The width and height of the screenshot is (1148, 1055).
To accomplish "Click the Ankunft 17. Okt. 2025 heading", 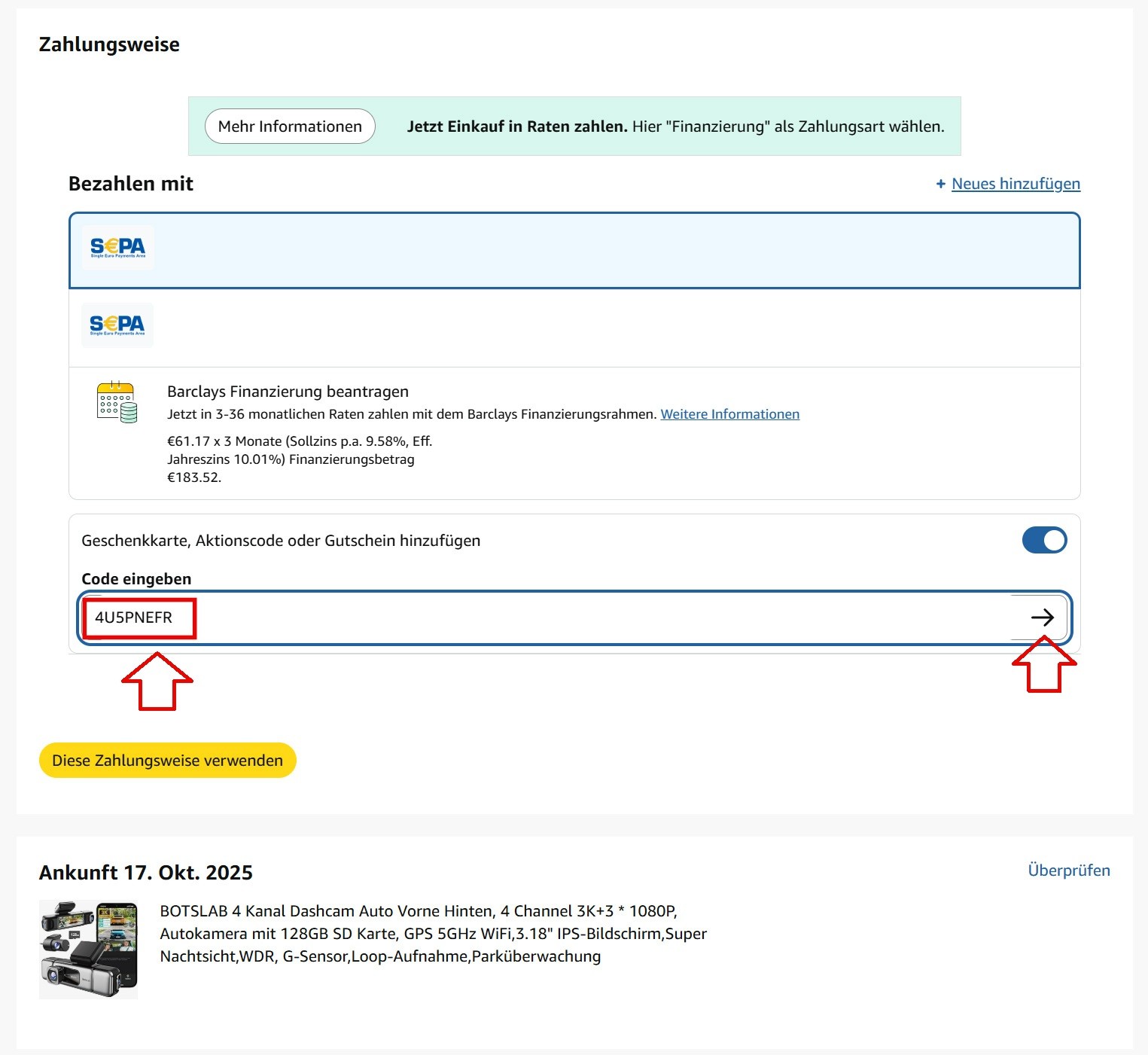I will [146, 873].
